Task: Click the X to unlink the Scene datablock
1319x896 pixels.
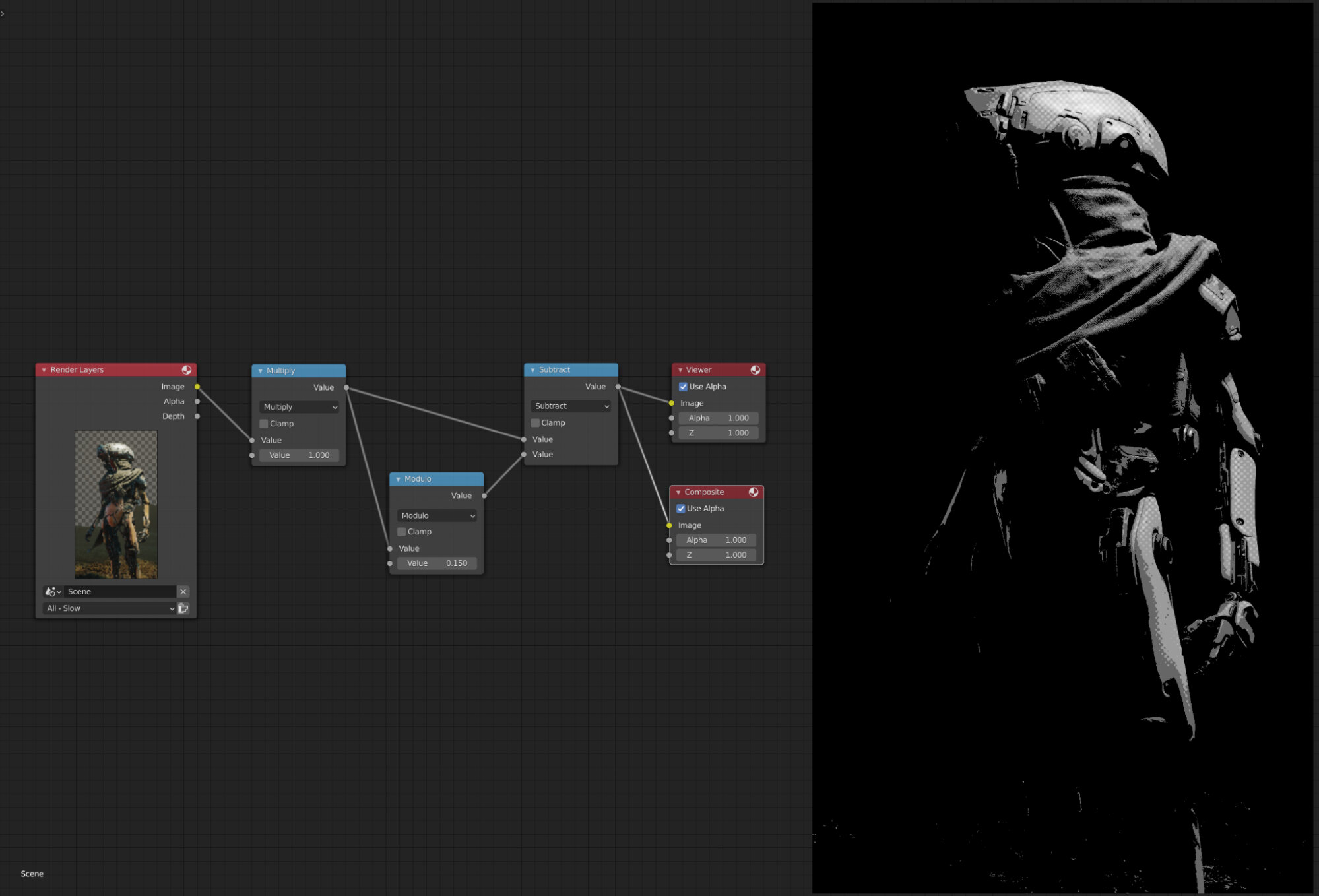Action: click(x=183, y=591)
